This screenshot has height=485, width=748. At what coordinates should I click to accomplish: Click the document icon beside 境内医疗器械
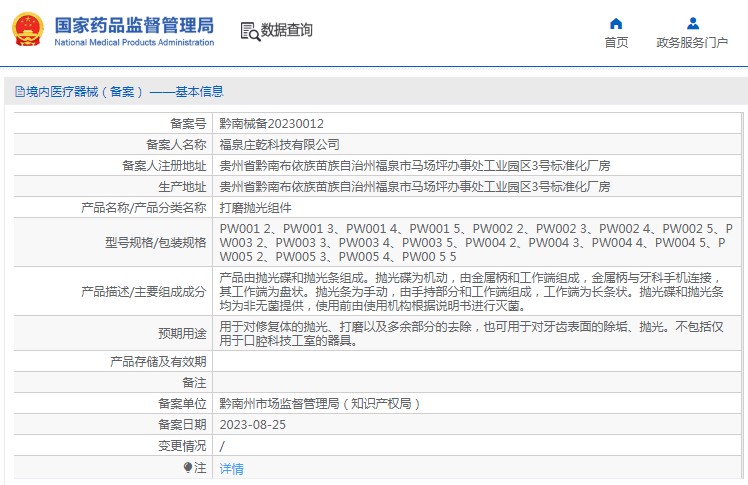[20, 92]
